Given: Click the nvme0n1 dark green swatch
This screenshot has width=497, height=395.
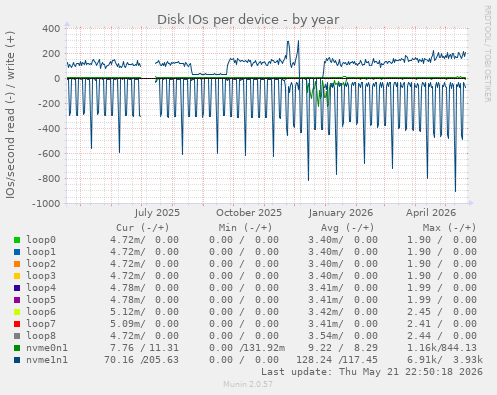Looking at the screenshot, I should coord(17,348).
